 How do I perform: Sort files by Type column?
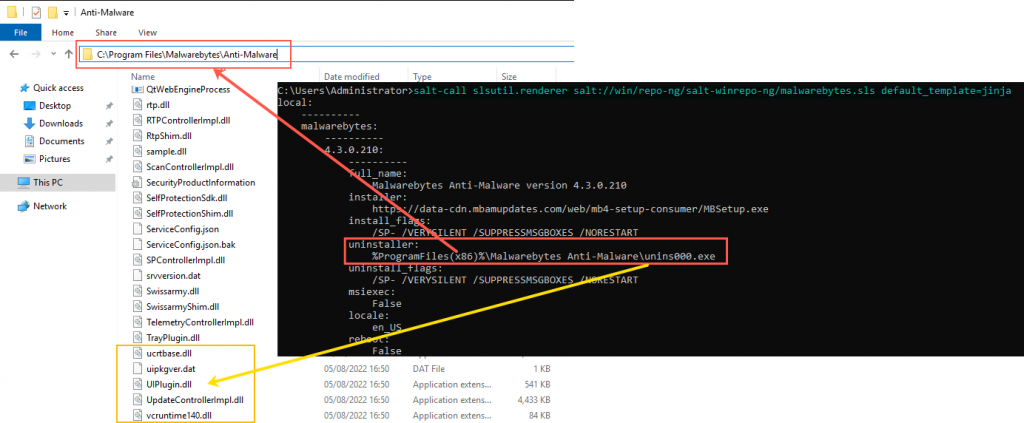[x=423, y=76]
